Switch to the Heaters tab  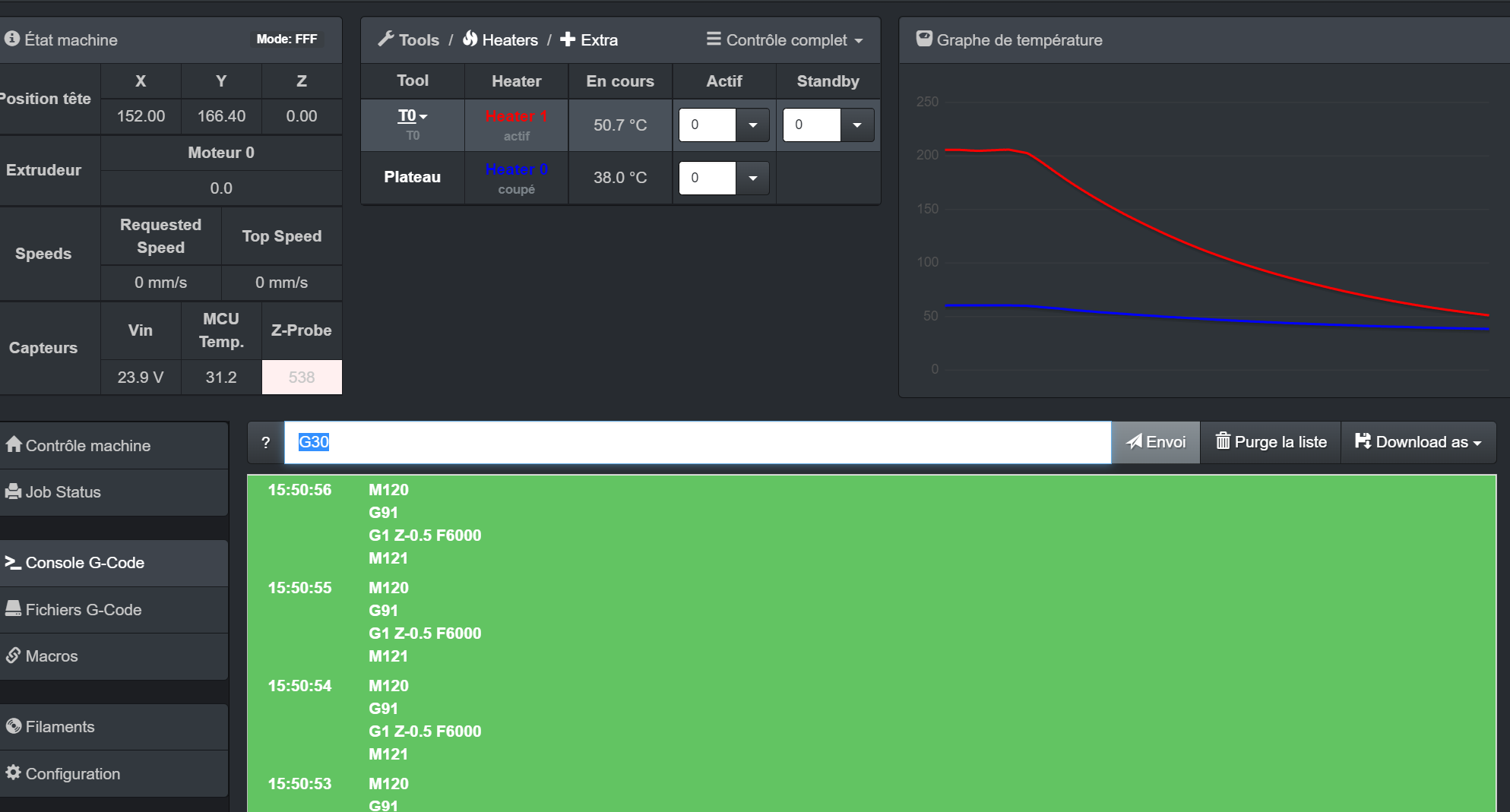500,39
